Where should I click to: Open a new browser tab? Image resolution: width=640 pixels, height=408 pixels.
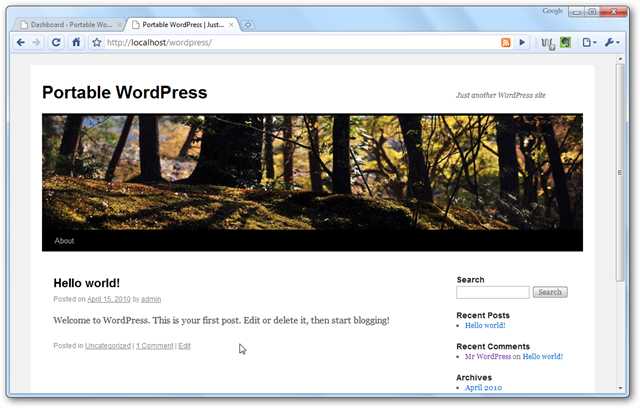click(247, 25)
